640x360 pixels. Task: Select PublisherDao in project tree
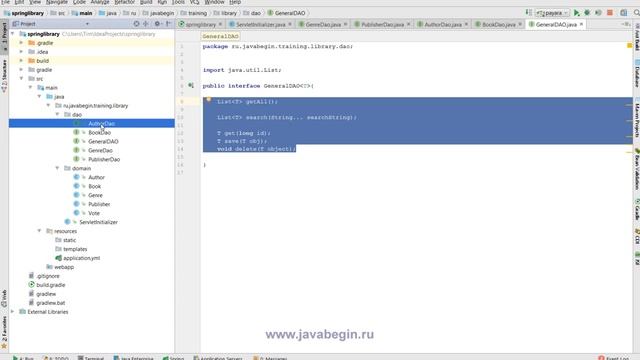(x=104, y=160)
